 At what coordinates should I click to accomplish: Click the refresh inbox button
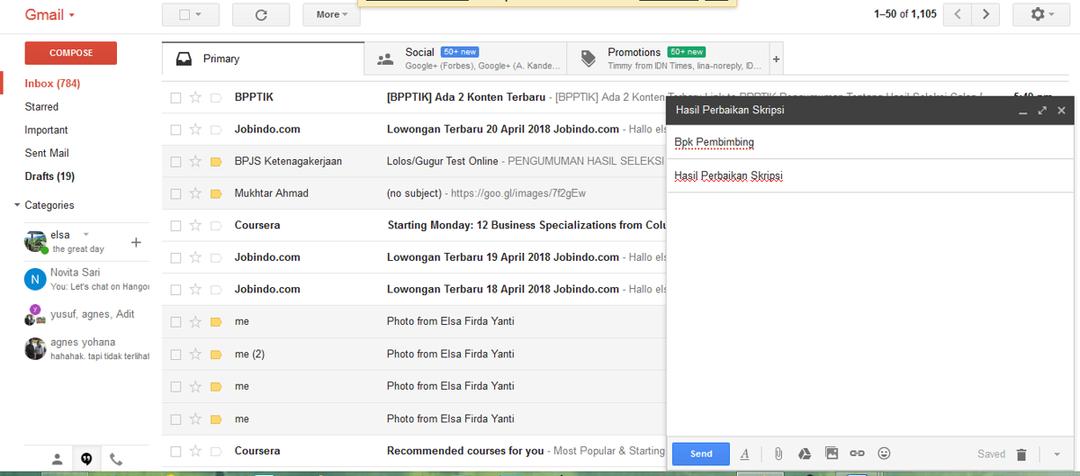point(261,14)
